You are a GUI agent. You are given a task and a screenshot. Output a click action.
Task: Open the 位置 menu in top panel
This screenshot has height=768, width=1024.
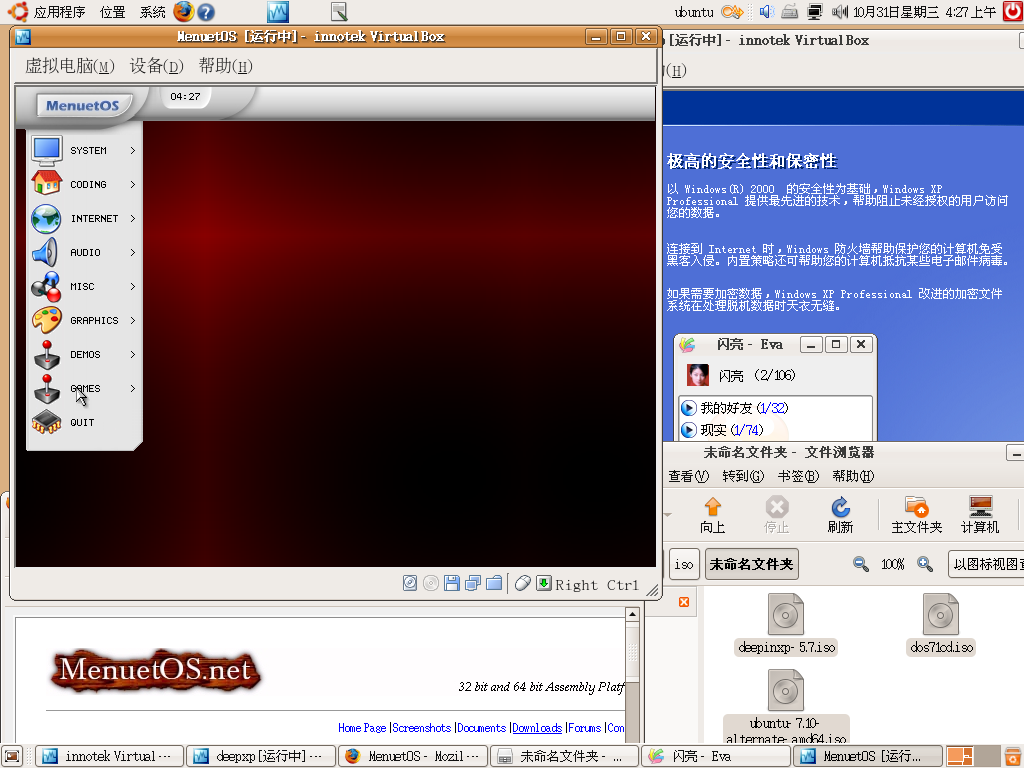(x=112, y=12)
